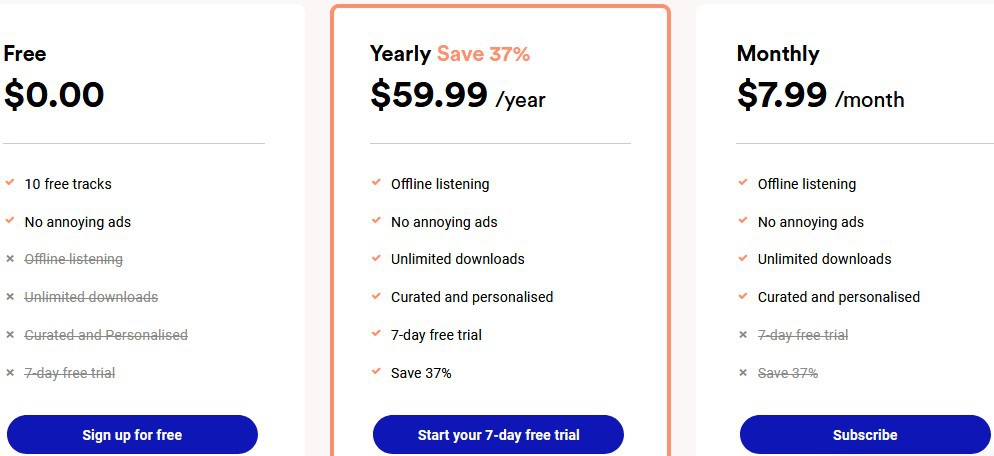Click Yearly plan 7-day free trial feature text
Image resolution: width=994 pixels, height=456 pixels.
pos(436,335)
